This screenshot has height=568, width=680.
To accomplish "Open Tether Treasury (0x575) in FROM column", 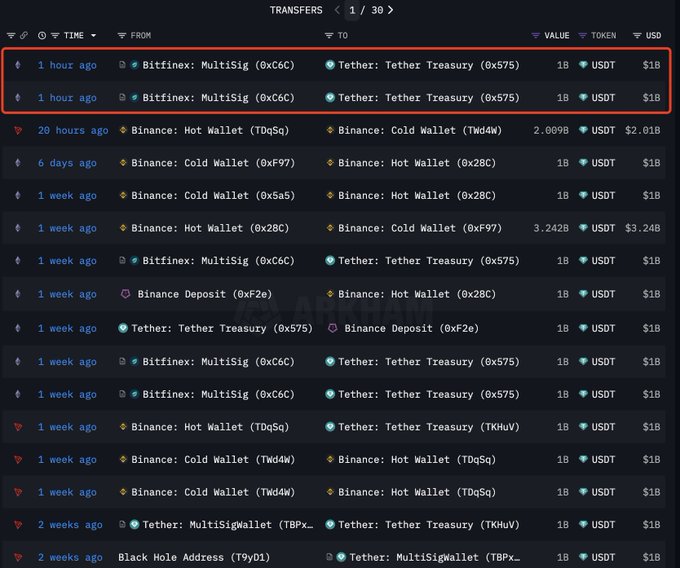I will tap(222, 328).
